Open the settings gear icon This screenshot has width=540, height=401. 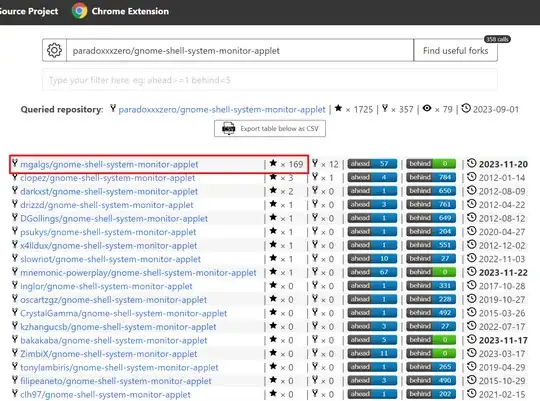[54, 50]
